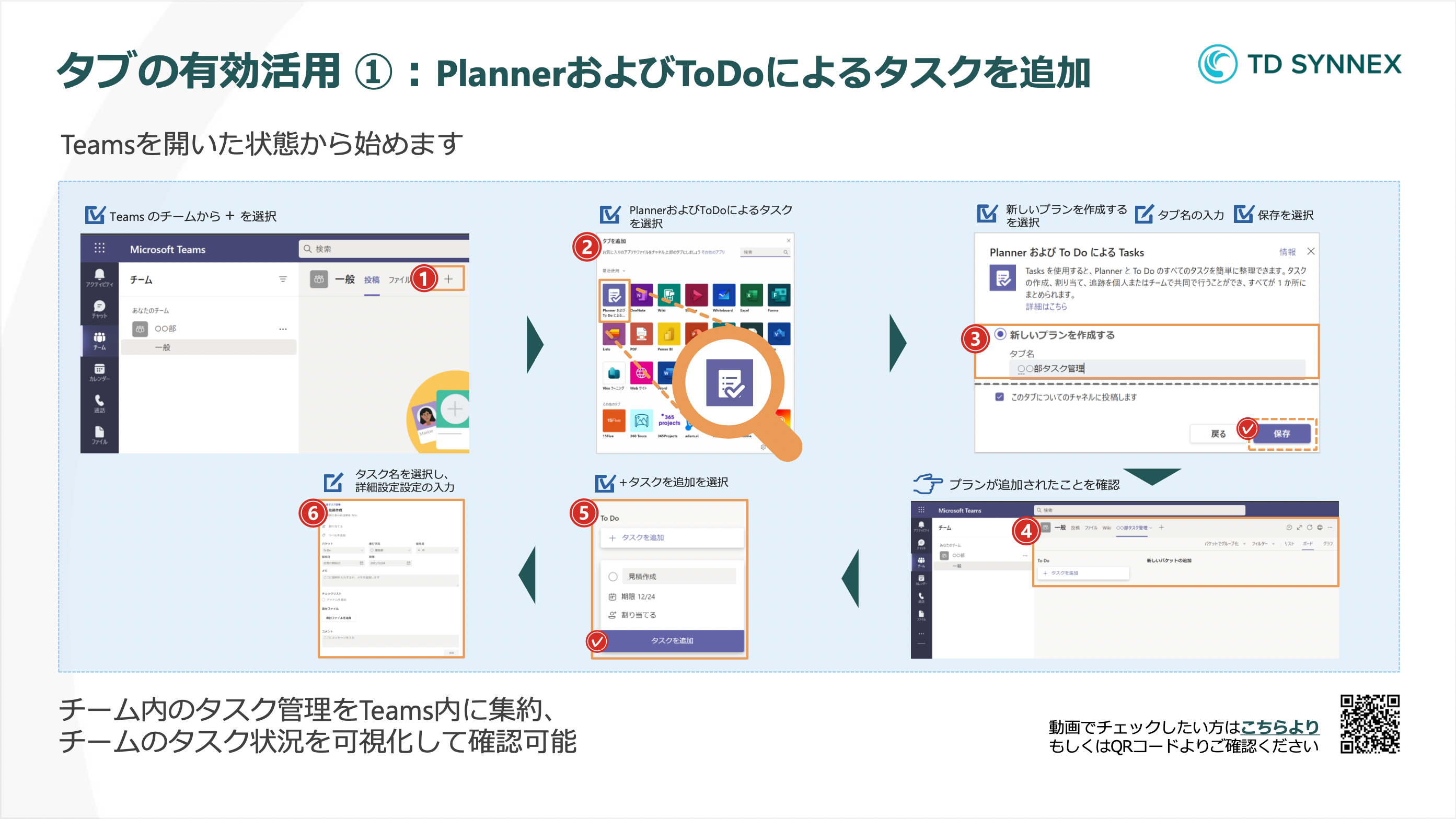This screenshot has height=819, width=1456.
Task: Click the 情報 link in the Tasks dialog
Action: click(x=1288, y=252)
